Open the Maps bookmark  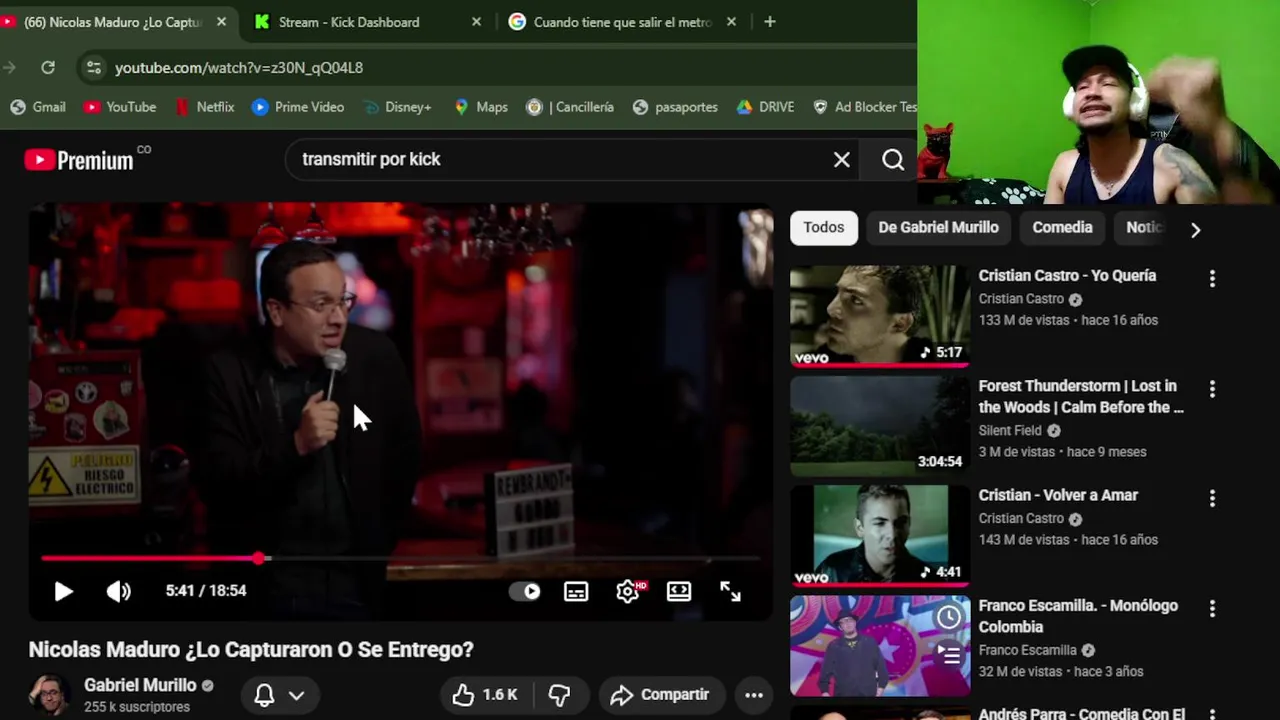(481, 107)
